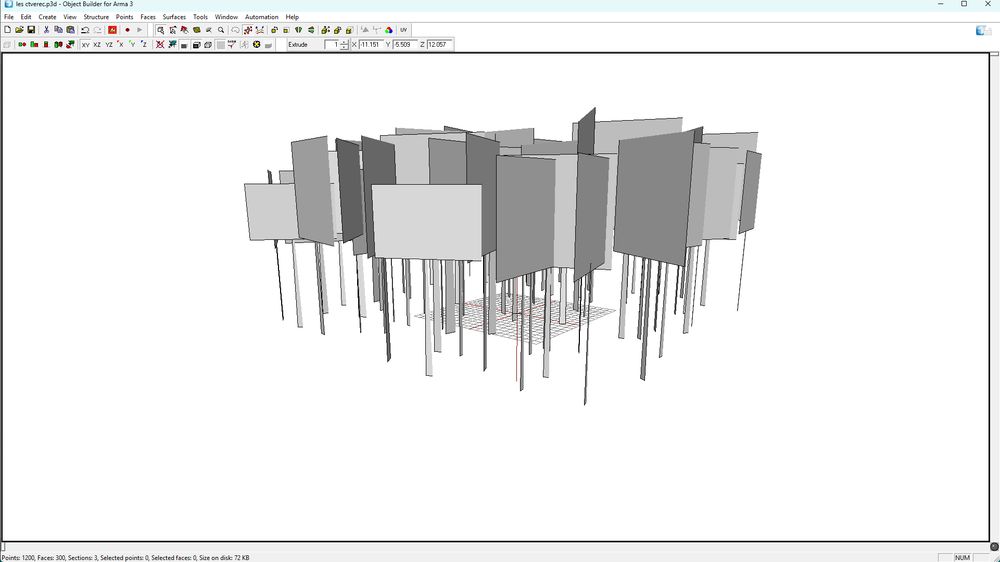The height and width of the screenshot is (562, 1000).
Task: Open the Structure menu
Action: pos(96,17)
